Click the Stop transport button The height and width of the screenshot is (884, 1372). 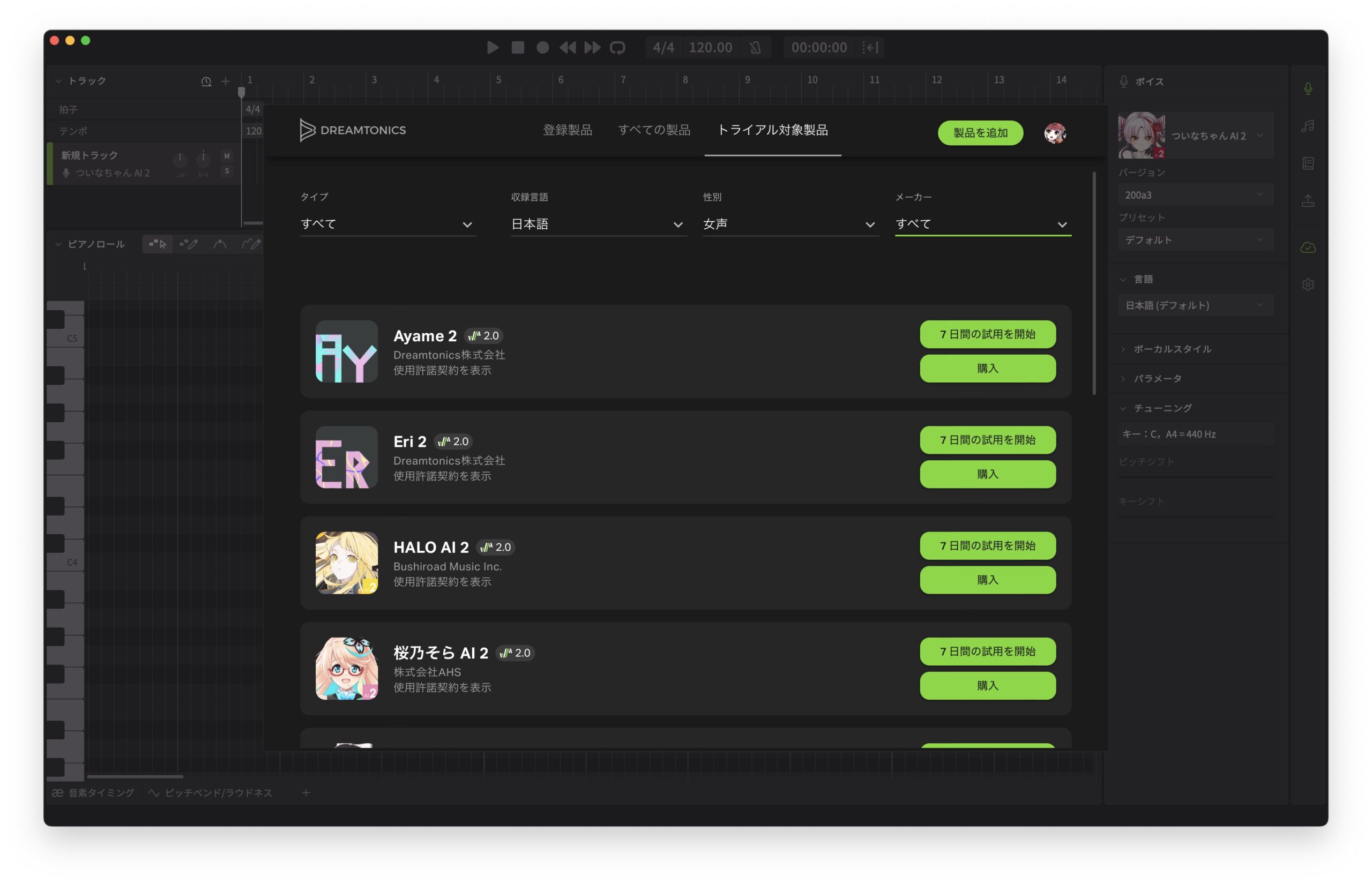click(518, 47)
